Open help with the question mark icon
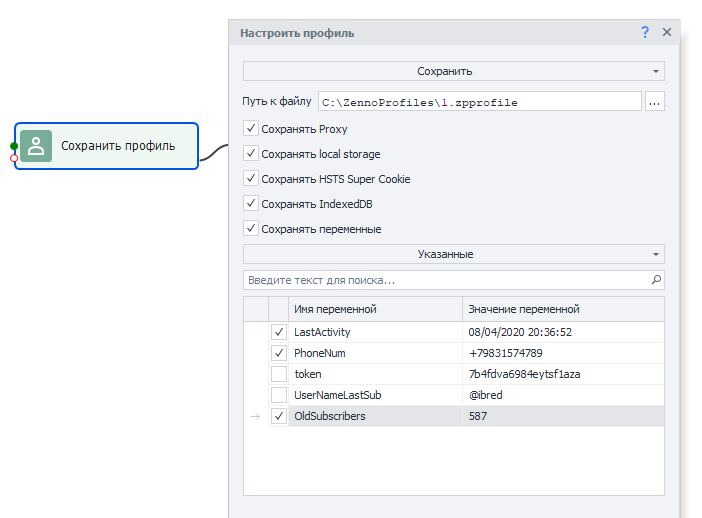The height and width of the screenshot is (518, 702). click(x=645, y=33)
